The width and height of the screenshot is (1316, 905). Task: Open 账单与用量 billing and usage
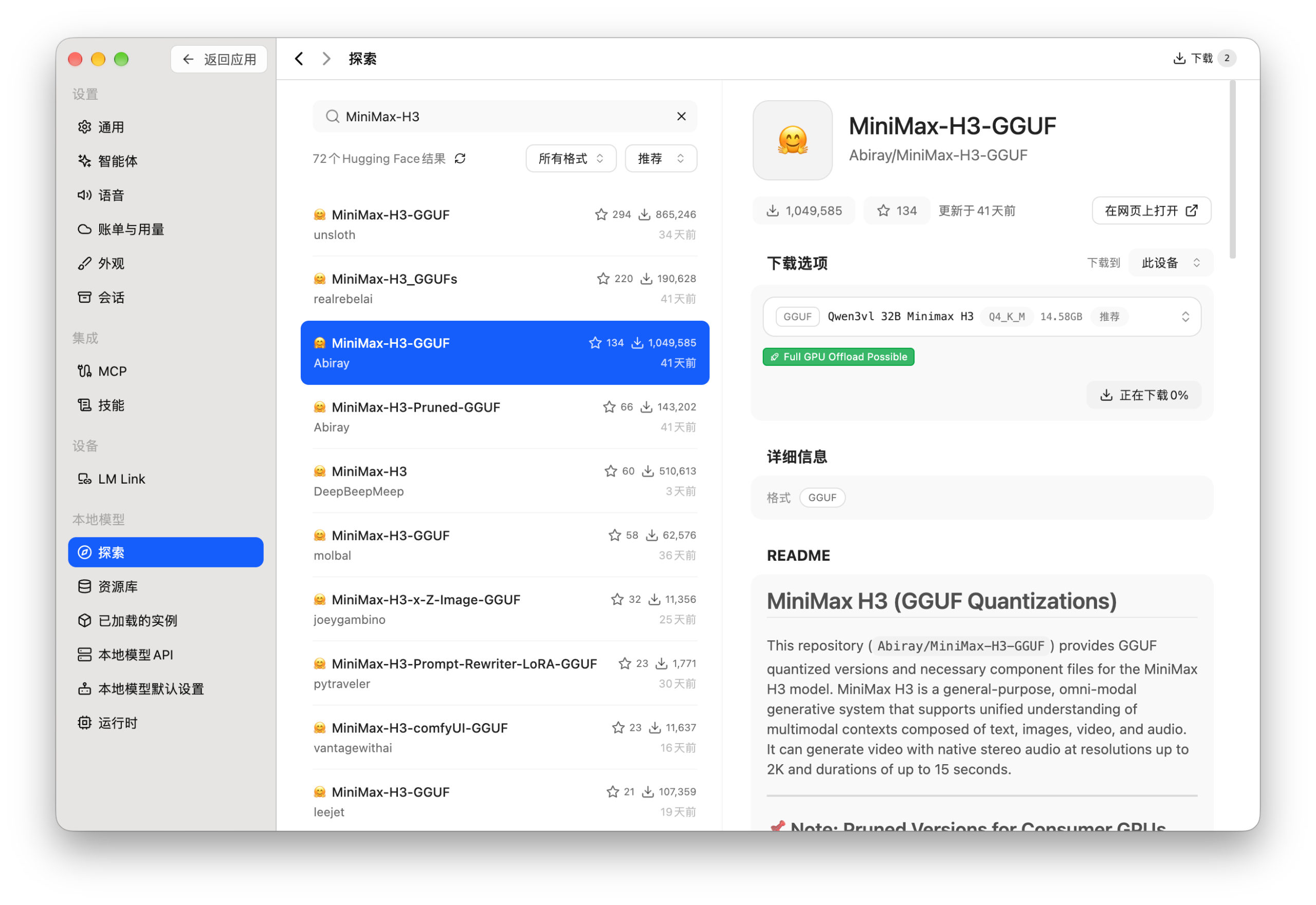click(x=165, y=229)
